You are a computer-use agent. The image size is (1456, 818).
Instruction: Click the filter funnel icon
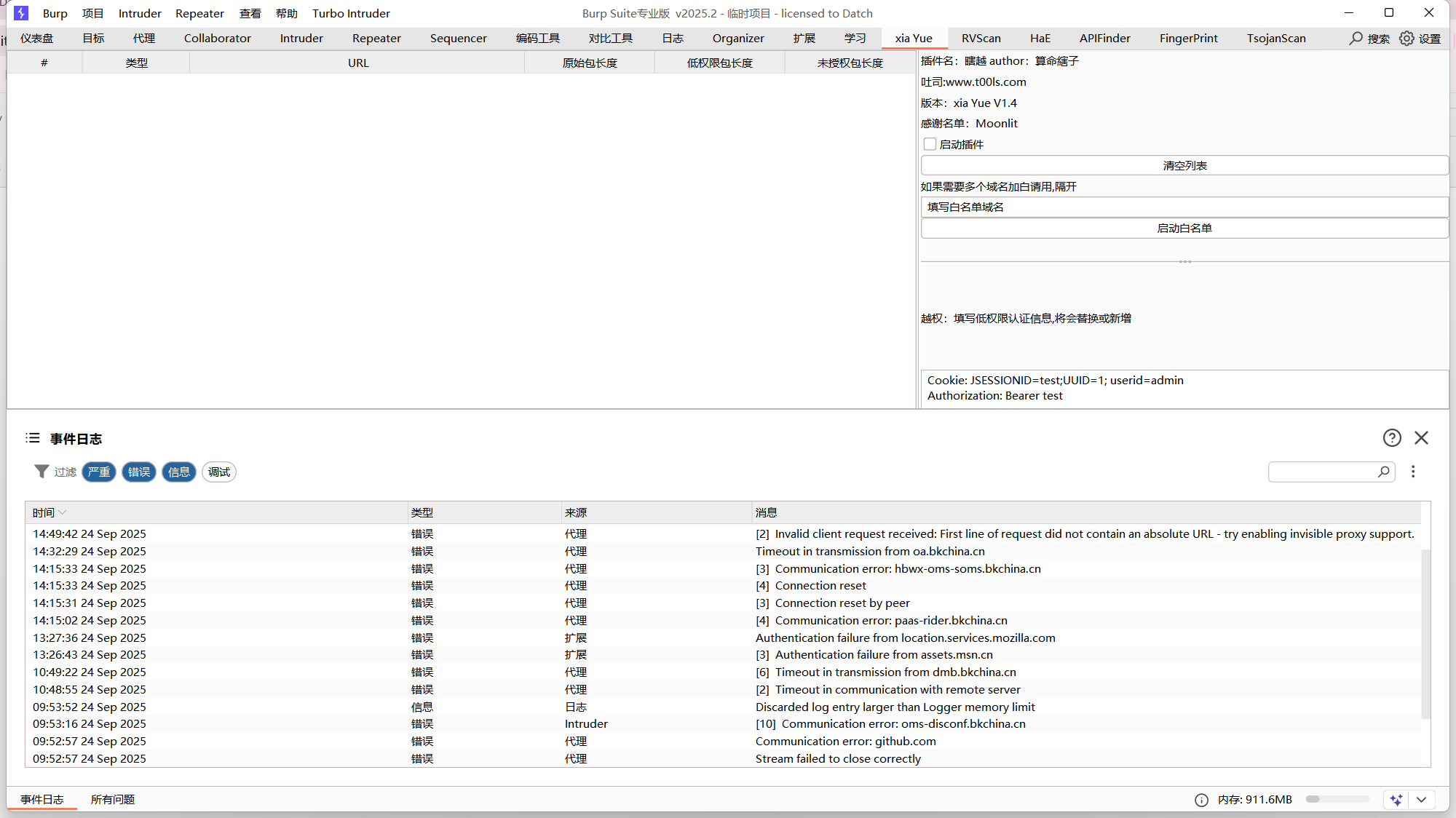point(41,472)
